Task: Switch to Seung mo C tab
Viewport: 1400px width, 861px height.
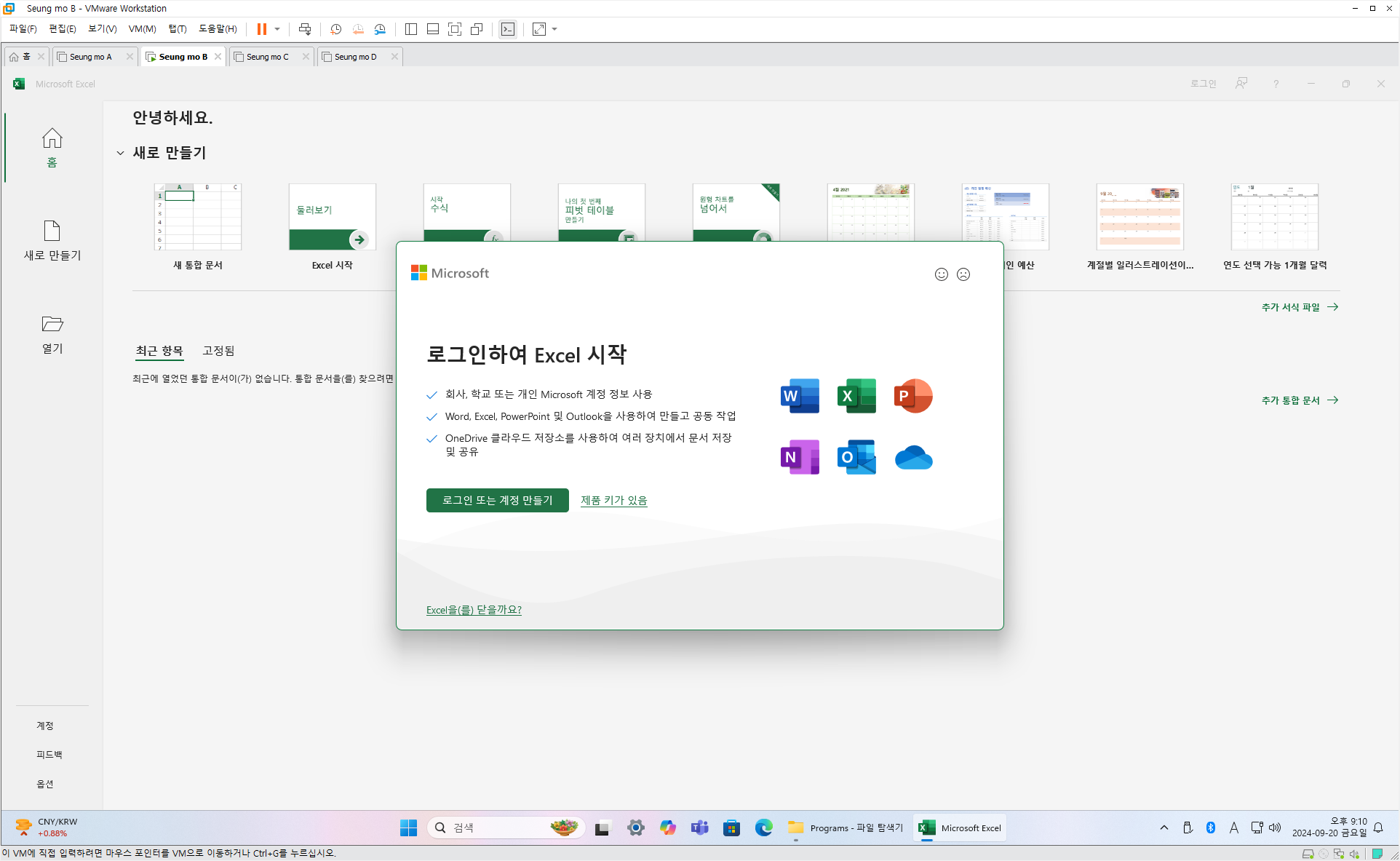Action: 267,57
